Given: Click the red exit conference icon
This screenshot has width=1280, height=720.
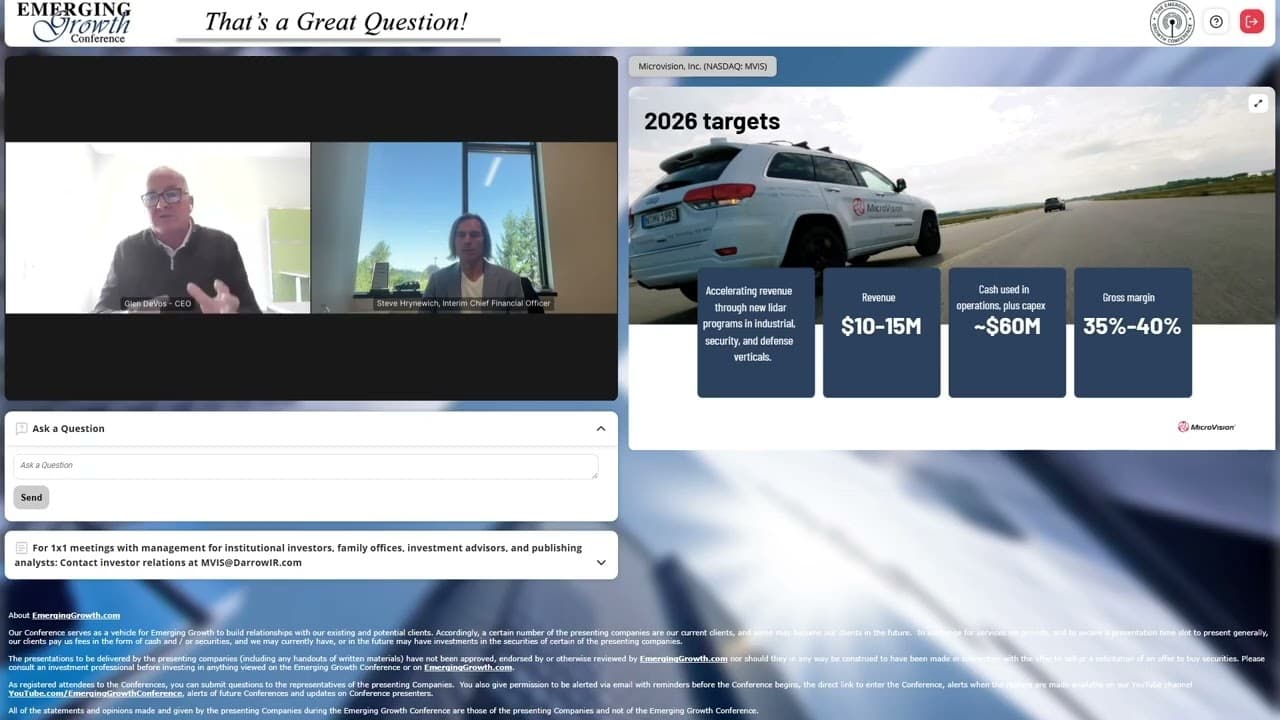Looking at the screenshot, I should tap(1252, 21).
